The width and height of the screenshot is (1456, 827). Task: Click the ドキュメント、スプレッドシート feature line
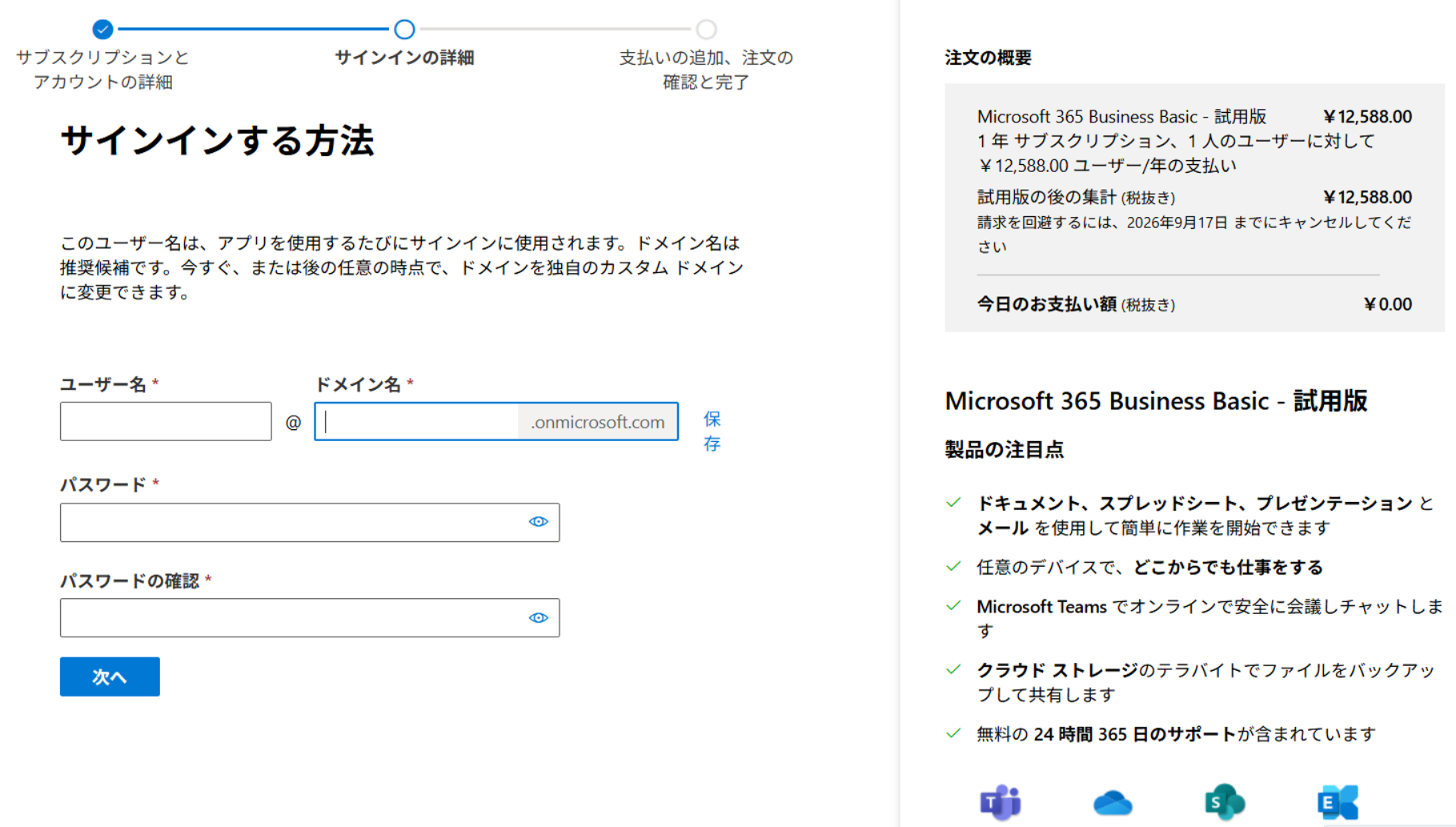[x=1205, y=516]
